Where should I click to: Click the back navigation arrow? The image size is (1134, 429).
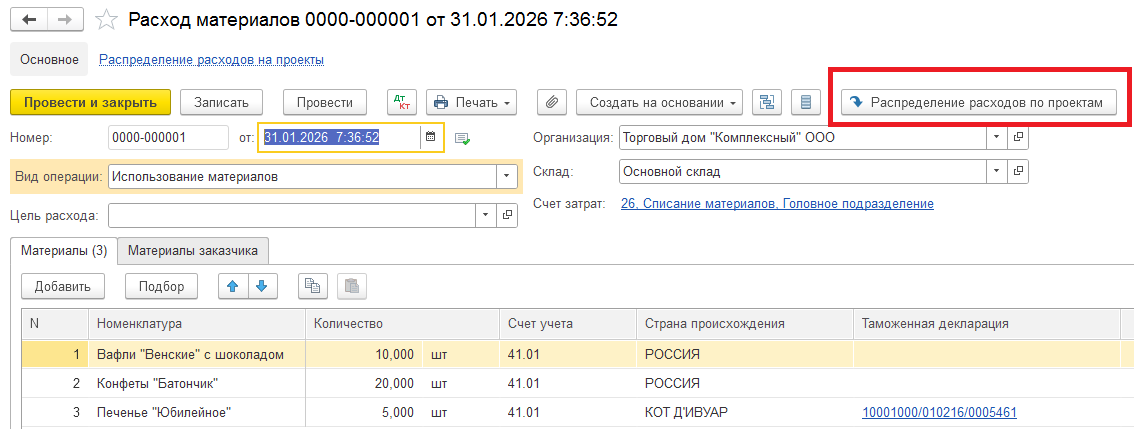(32, 20)
